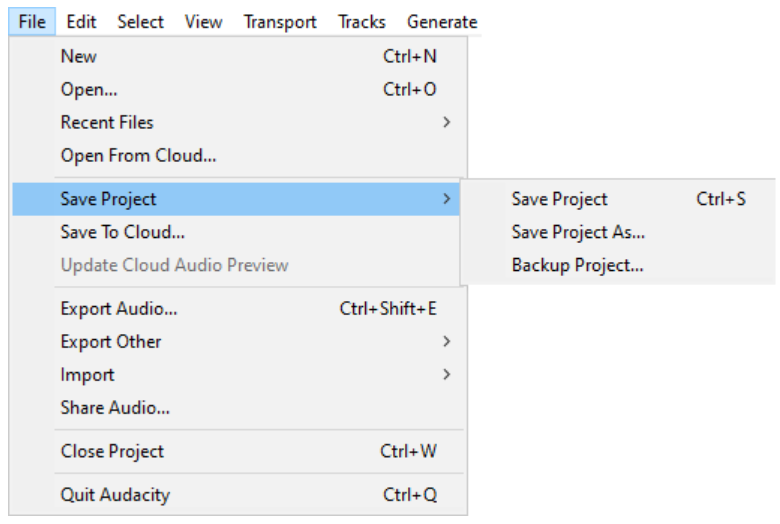Viewport: 780px width, 524px height.
Task: Select Backup Project... in submenu
Action: pyautogui.click(x=618, y=265)
